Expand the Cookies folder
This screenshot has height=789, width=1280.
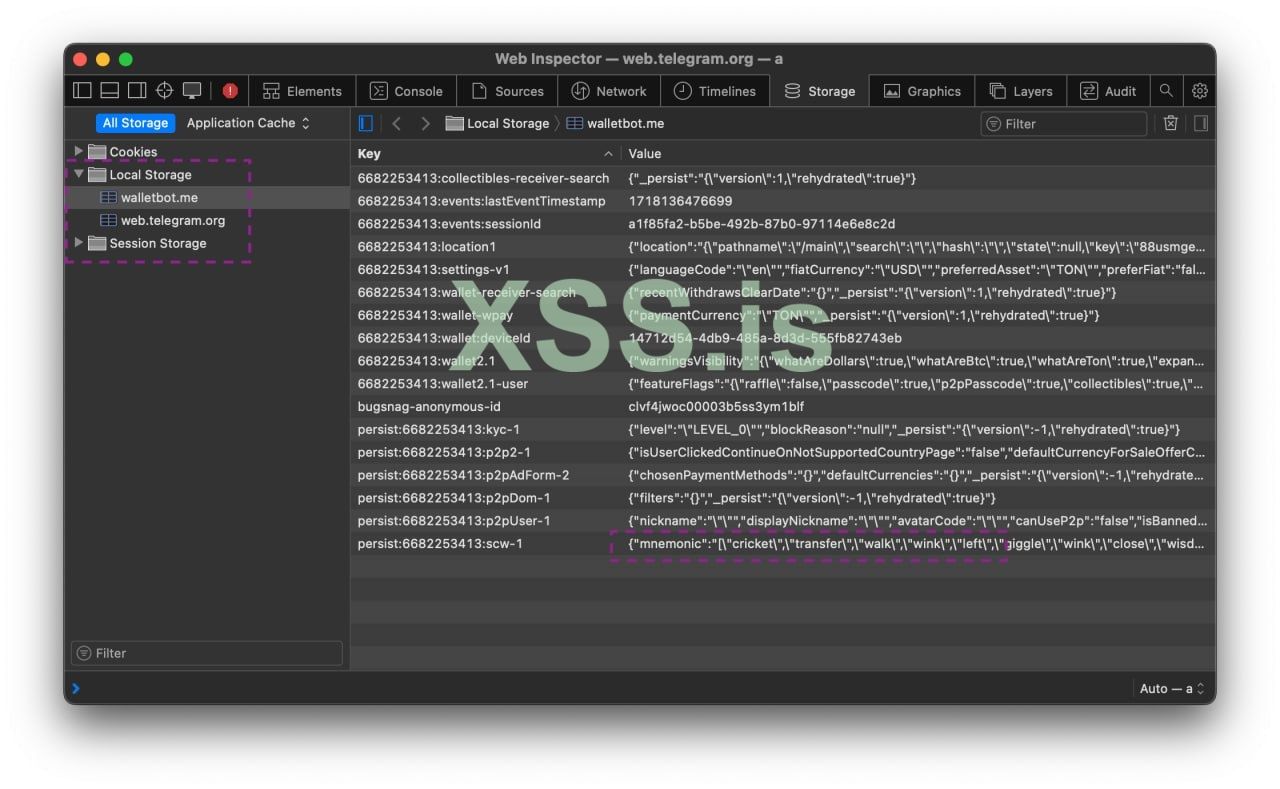pyautogui.click(x=79, y=152)
